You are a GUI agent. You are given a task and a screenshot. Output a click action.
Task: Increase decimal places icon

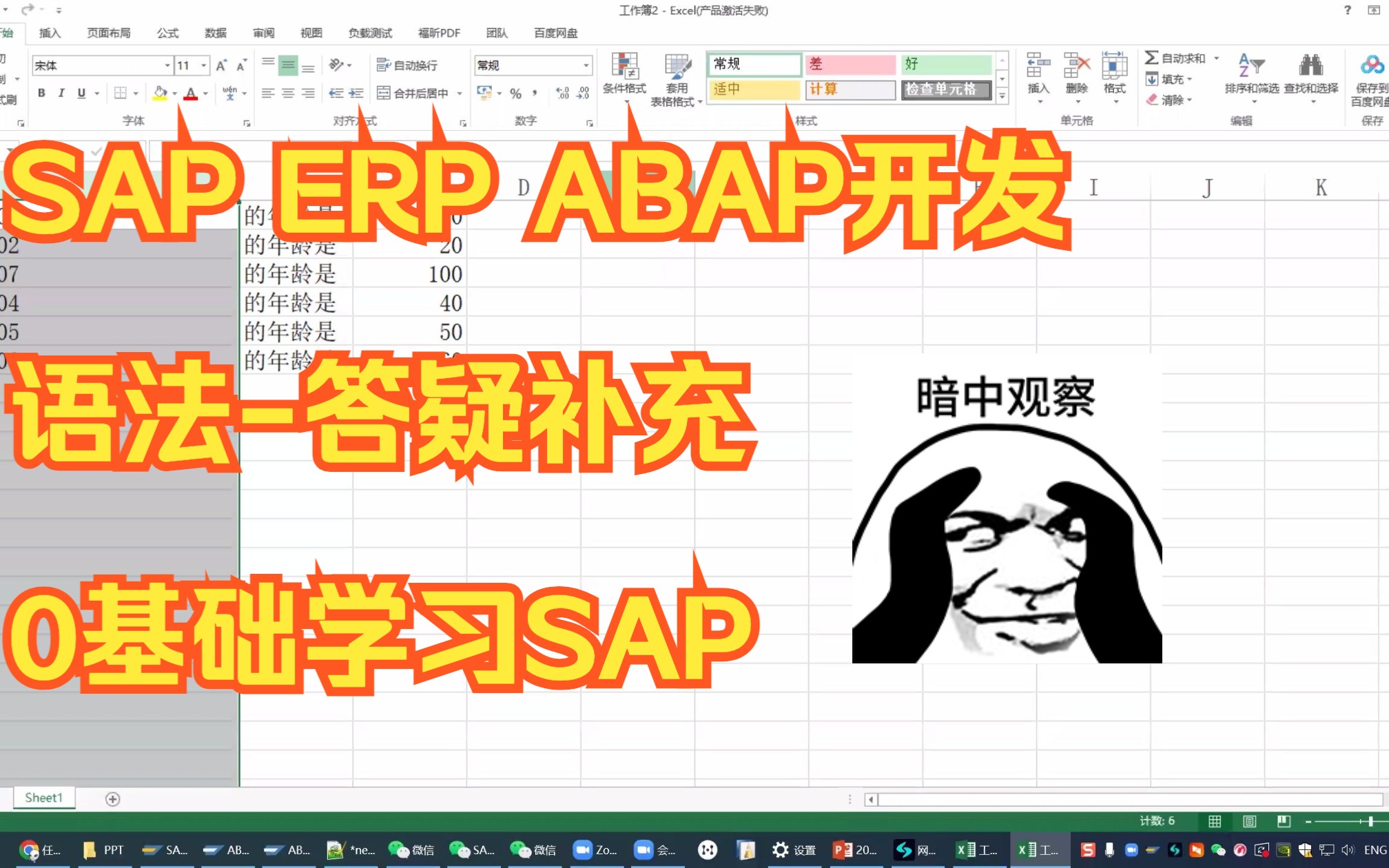point(563,93)
